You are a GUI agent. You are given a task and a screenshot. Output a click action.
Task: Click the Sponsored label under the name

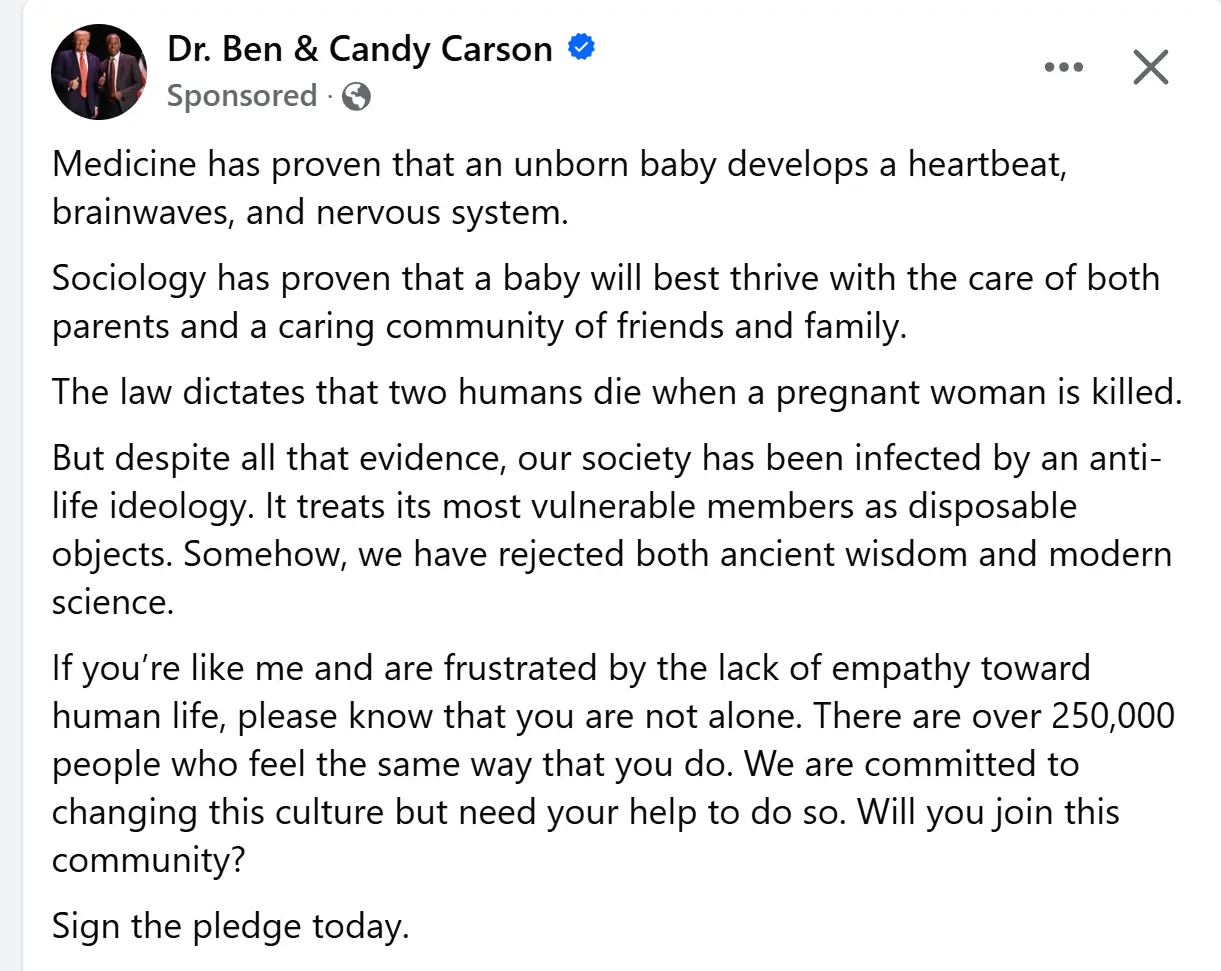[241, 96]
